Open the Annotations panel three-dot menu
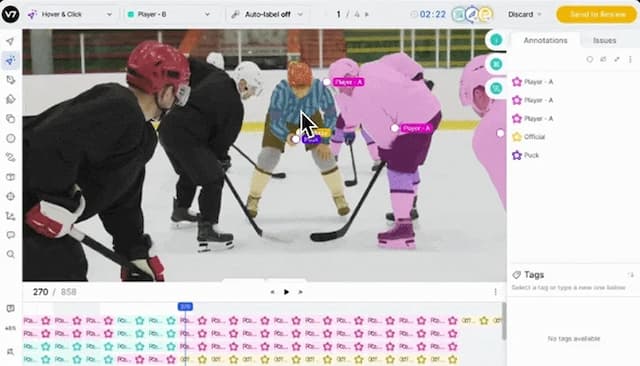Image resolution: width=640 pixels, height=366 pixels. coord(630,59)
